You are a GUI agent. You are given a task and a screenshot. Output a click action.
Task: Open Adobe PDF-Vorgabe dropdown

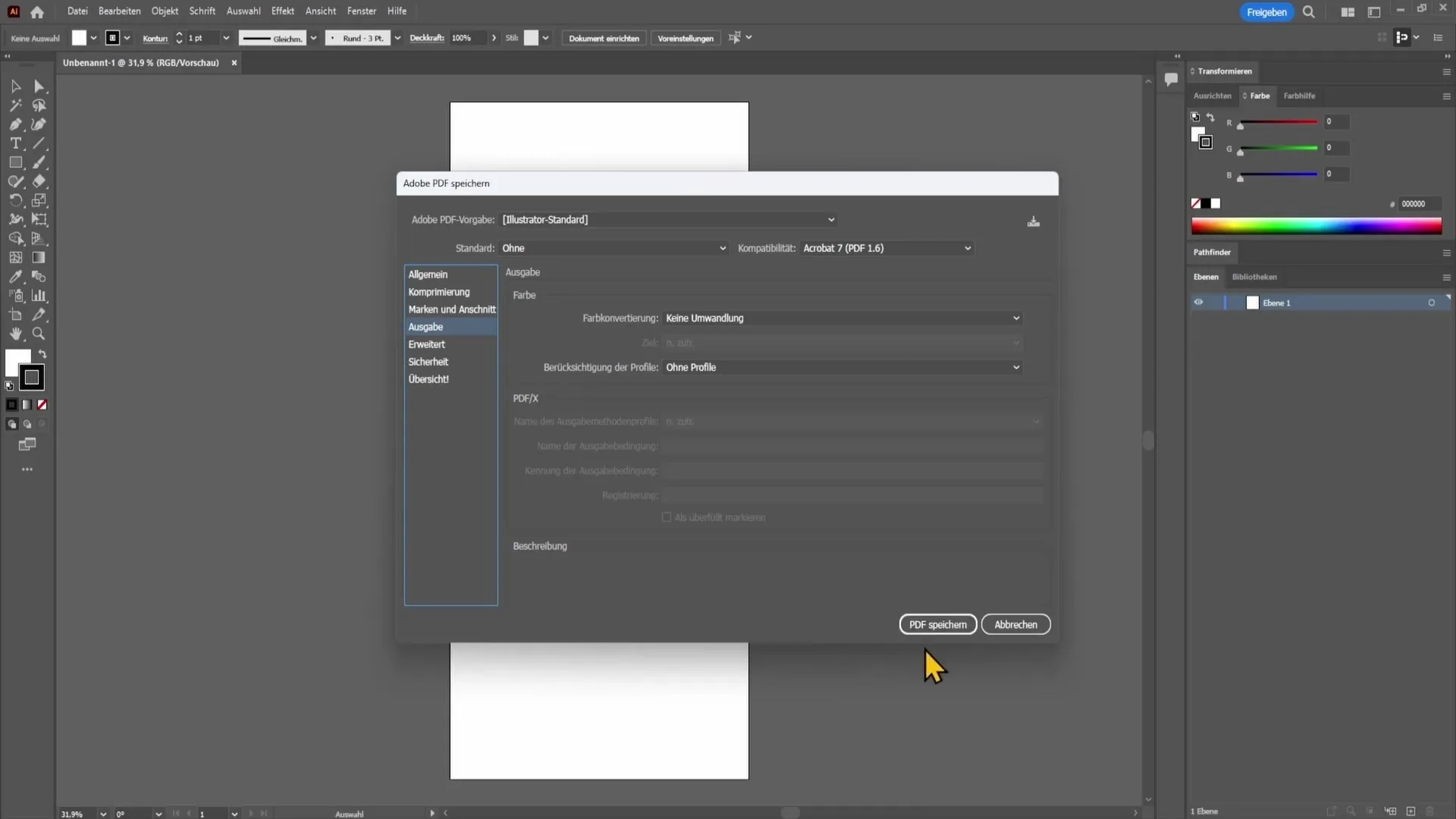tap(669, 220)
